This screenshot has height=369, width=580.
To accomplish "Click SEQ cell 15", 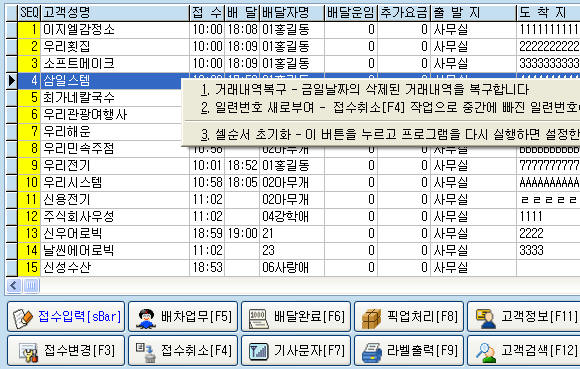I will pyautogui.click(x=29, y=268).
